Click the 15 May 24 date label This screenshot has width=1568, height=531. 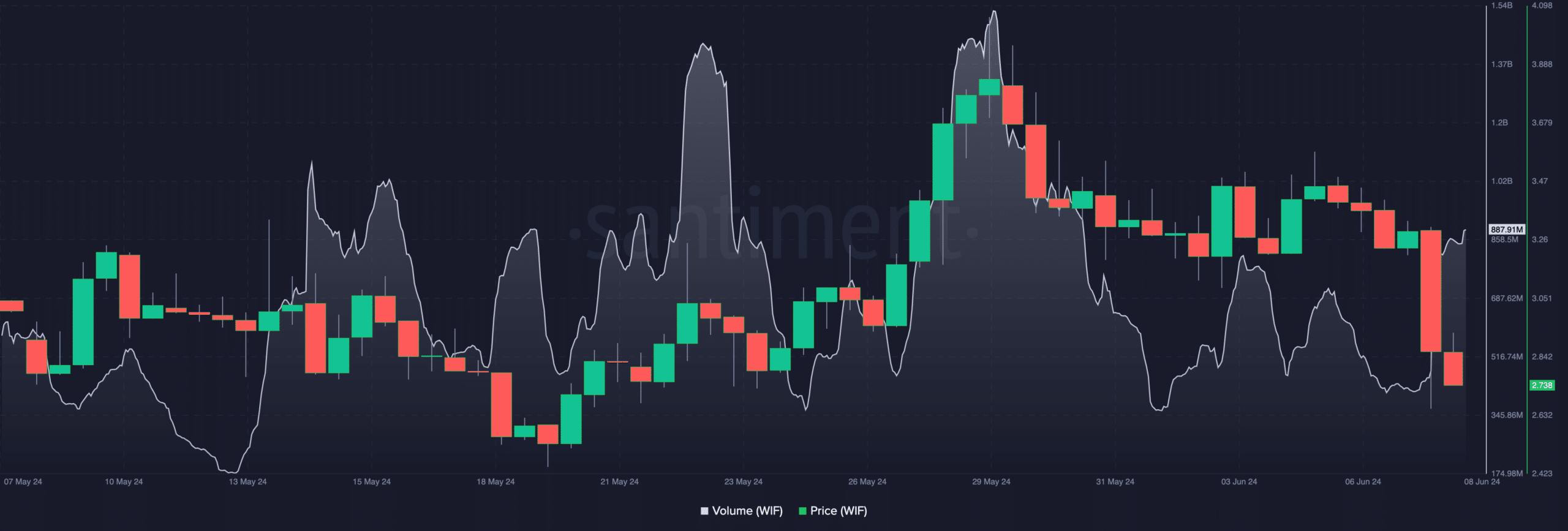click(371, 481)
